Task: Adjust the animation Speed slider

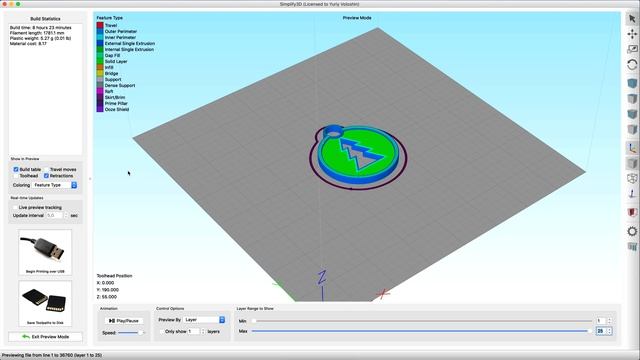Action: point(131,333)
